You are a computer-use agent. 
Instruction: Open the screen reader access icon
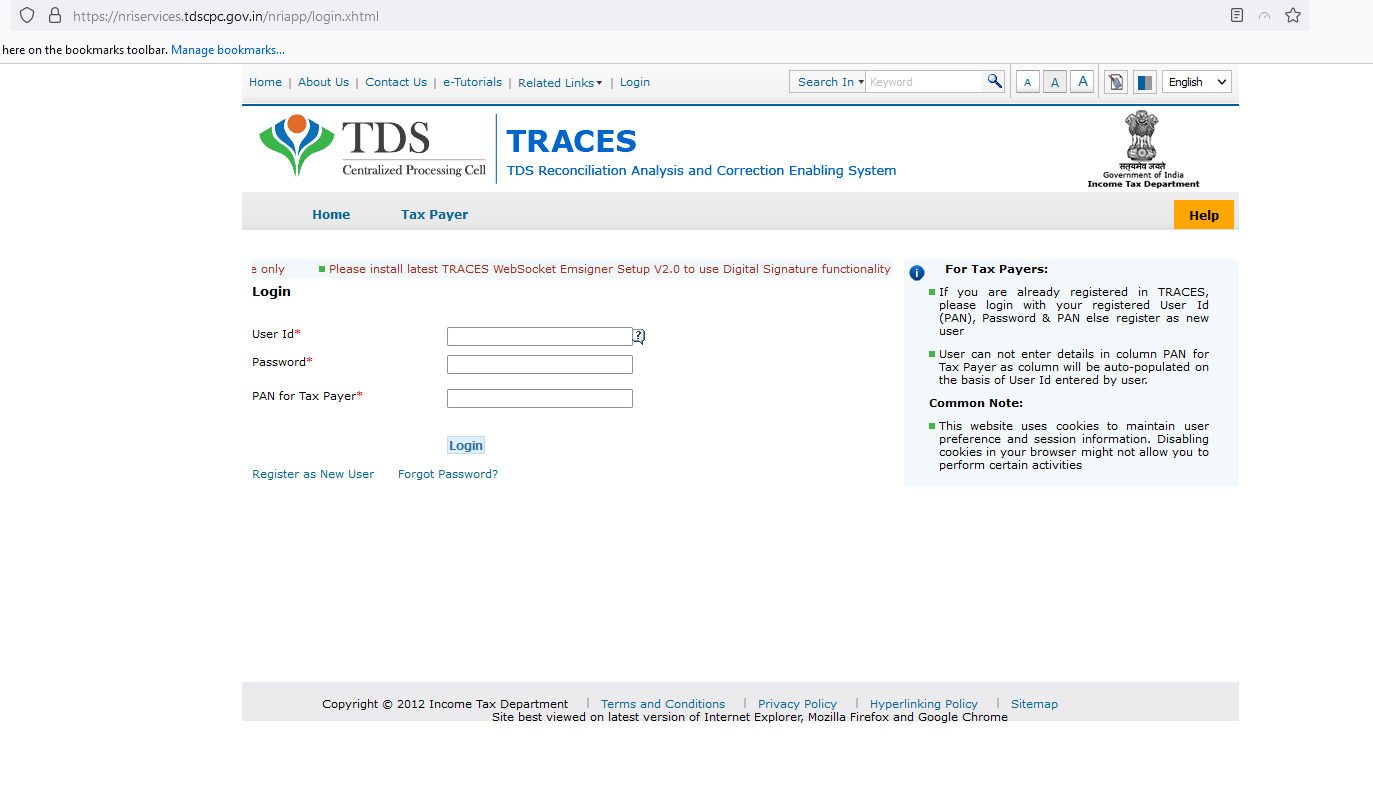click(x=1114, y=81)
